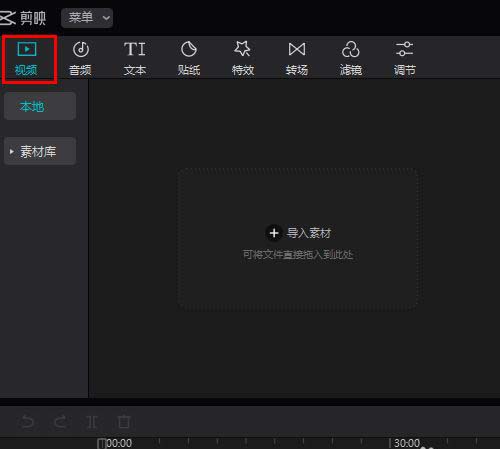Viewport: 500px width, 449px height.
Task: Click the split clip tool icon
Action: (x=92, y=422)
